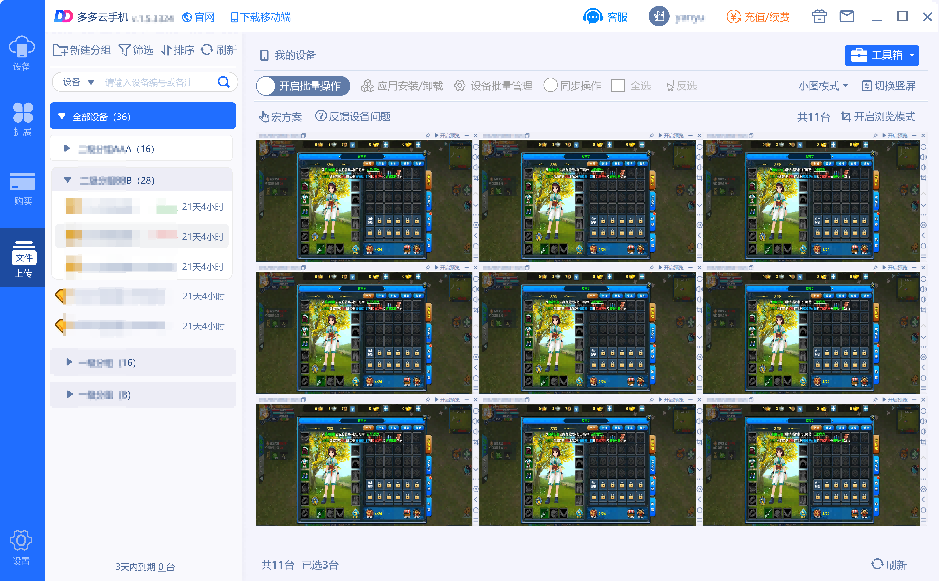Open the mail envelope messages

pos(847,16)
